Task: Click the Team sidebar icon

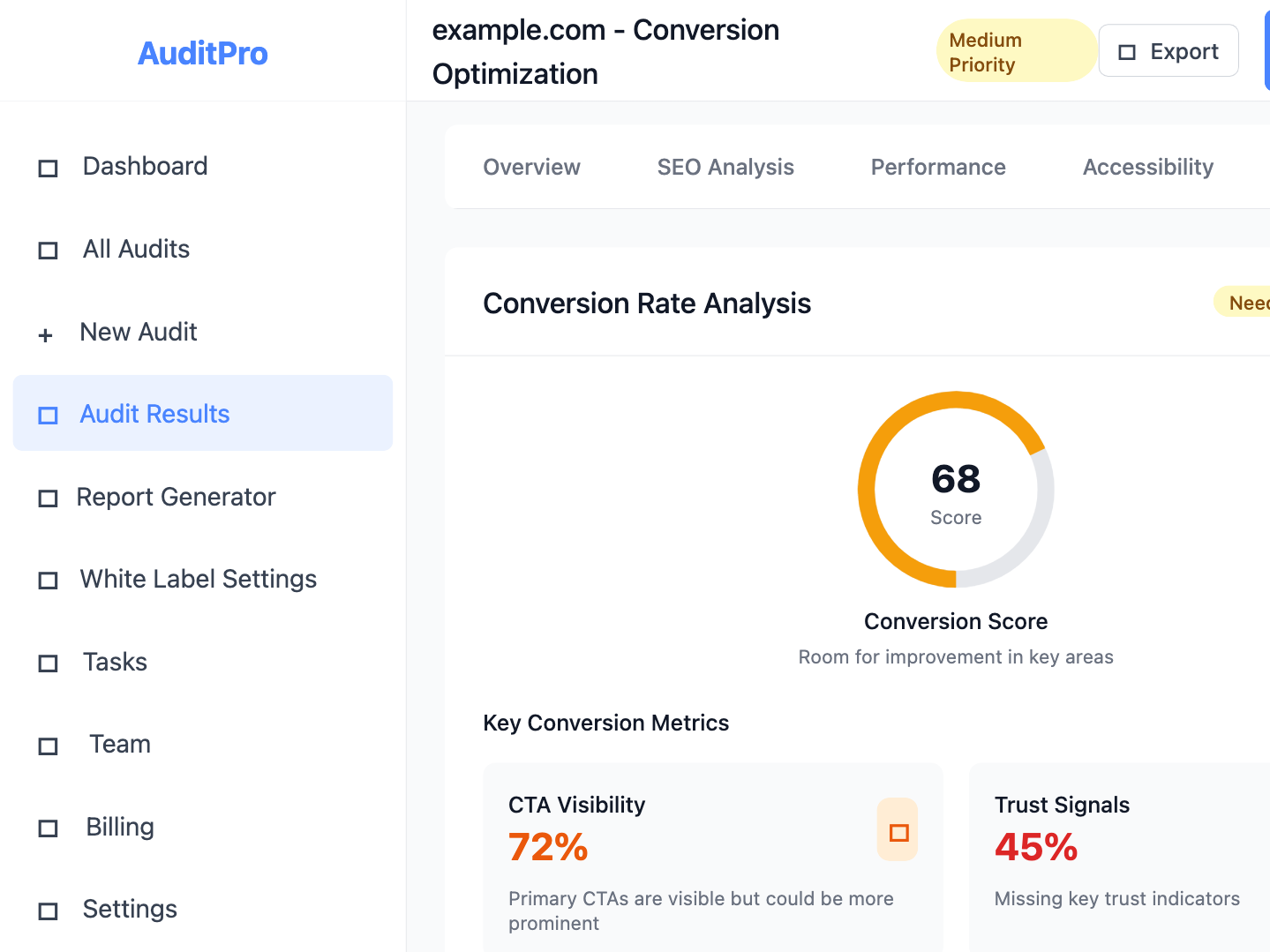Action: point(48,746)
